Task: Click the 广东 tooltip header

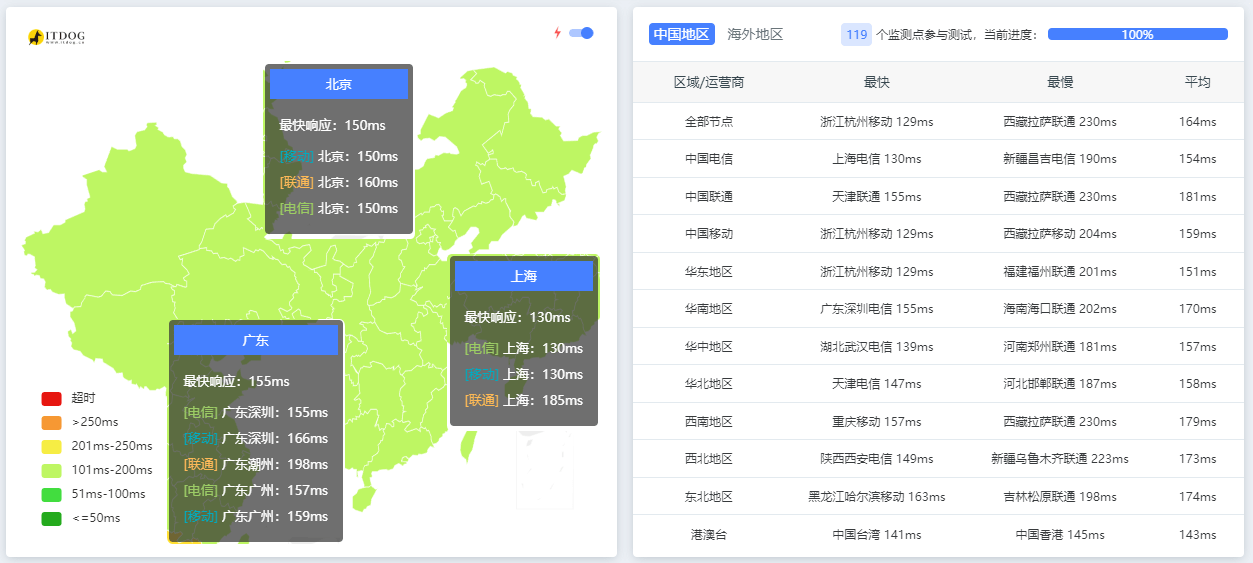Action: [256, 340]
